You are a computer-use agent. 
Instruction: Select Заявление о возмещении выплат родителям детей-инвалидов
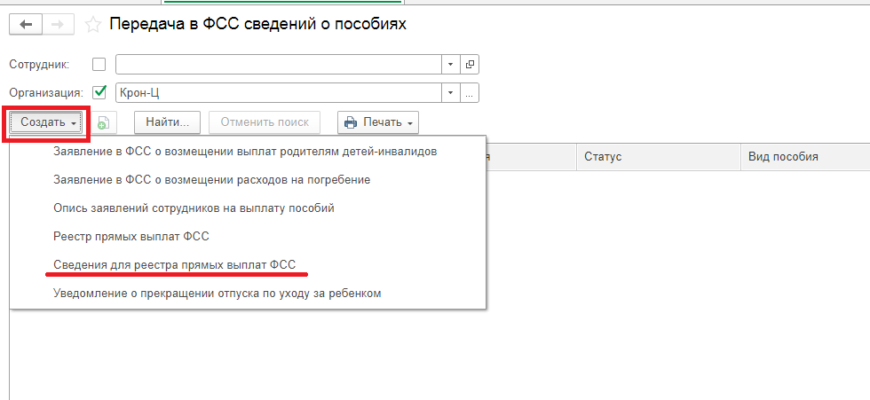pos(247,151)
